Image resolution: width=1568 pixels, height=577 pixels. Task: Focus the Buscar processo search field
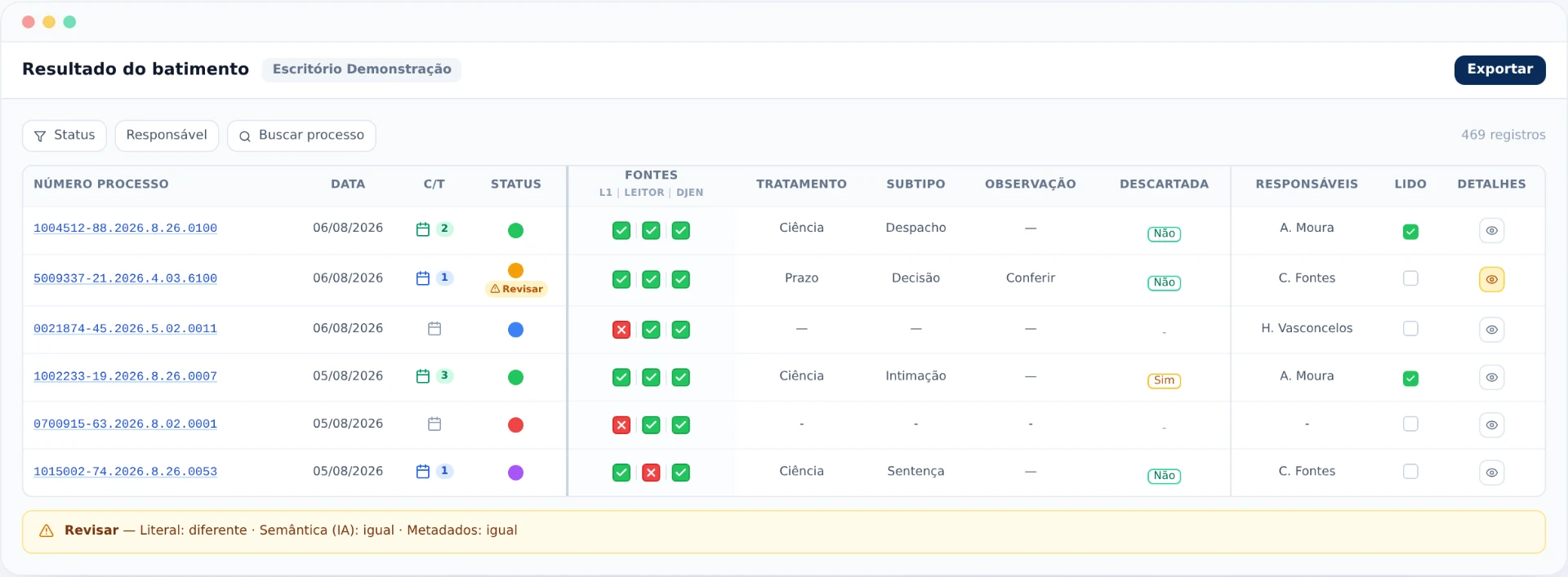(301, 135)
